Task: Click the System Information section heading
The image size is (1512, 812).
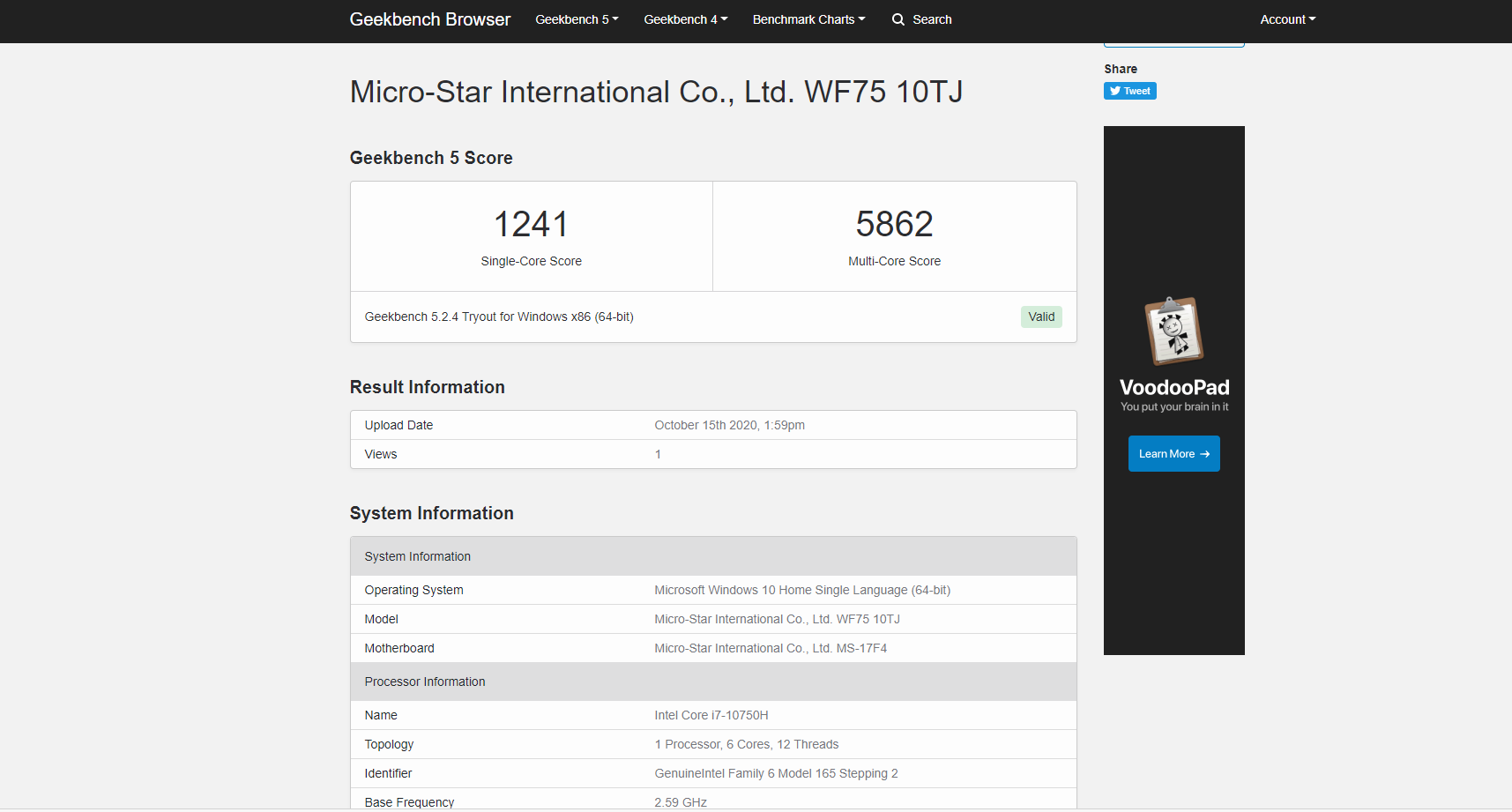Action: click(432, 513)
